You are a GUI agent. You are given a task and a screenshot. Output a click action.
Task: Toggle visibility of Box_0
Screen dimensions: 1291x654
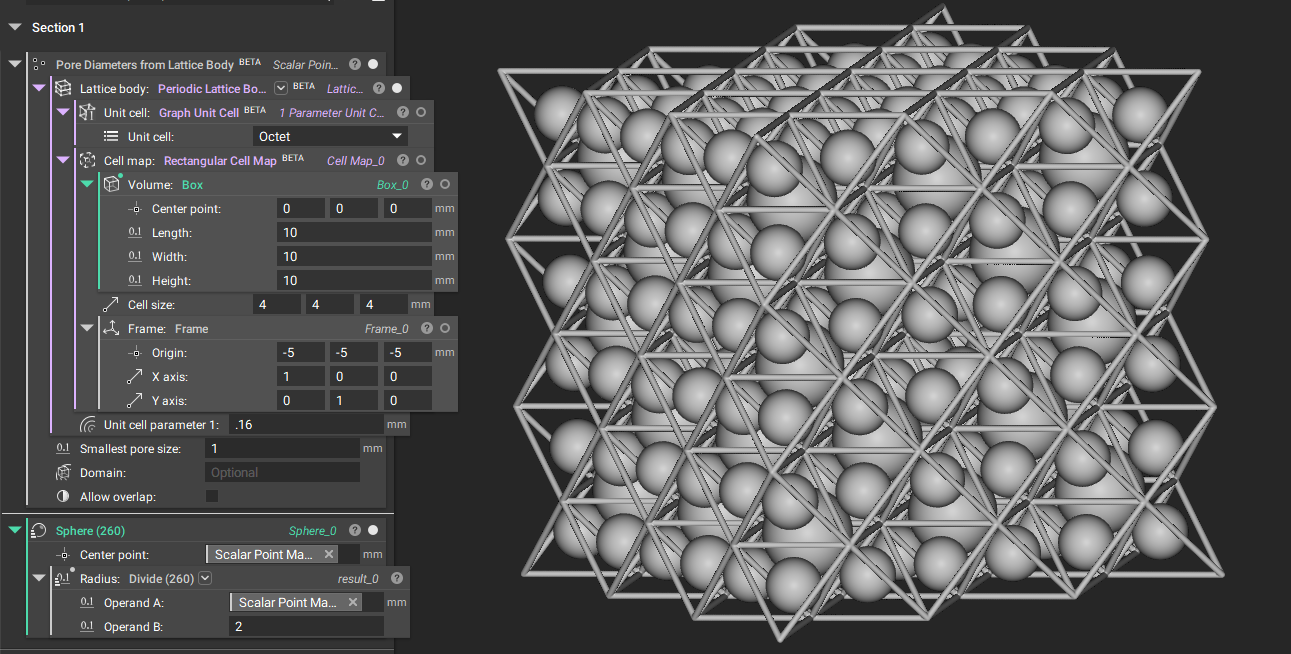445,184
